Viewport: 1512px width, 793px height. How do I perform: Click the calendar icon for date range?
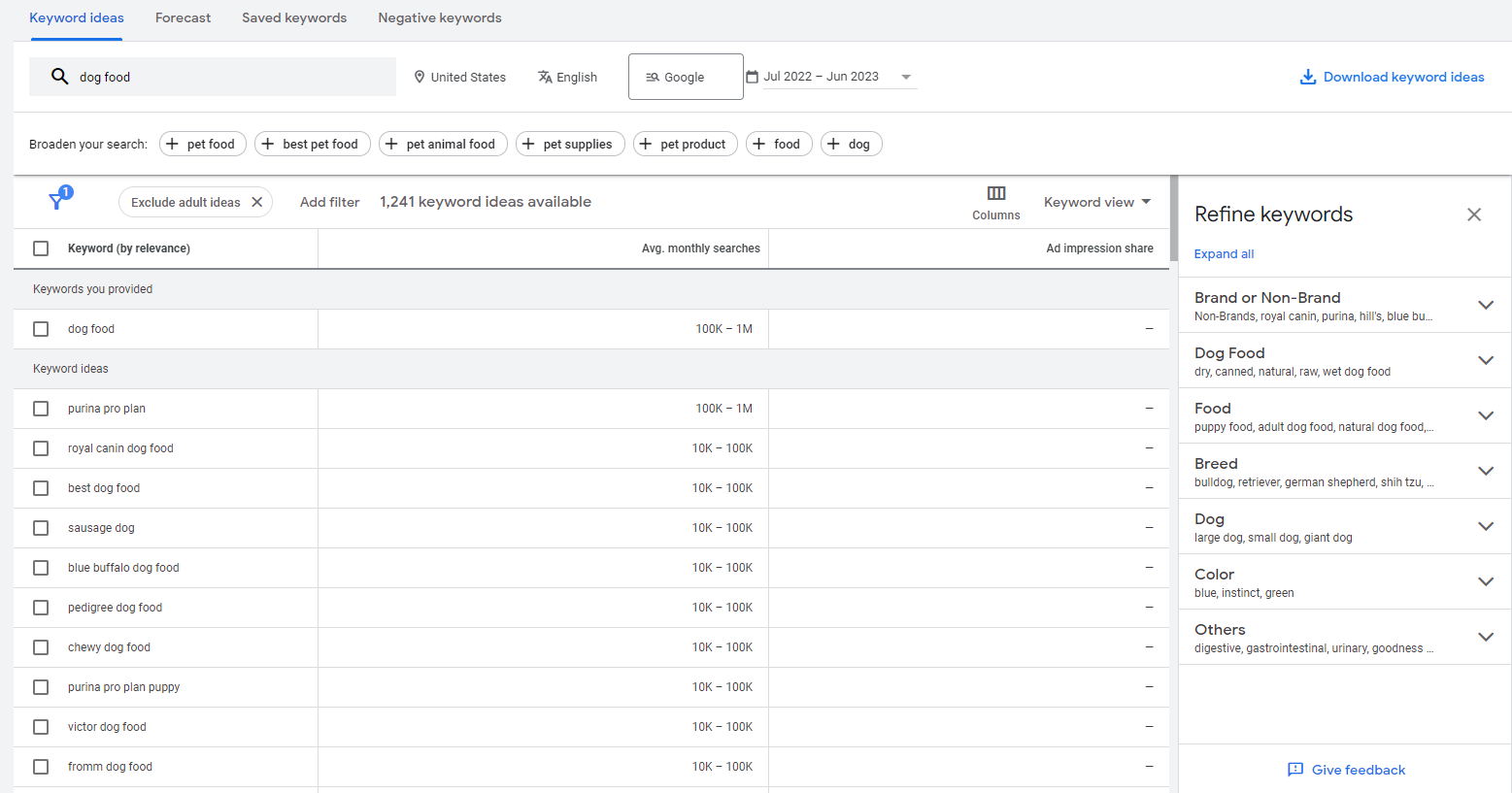click(752, 77)
